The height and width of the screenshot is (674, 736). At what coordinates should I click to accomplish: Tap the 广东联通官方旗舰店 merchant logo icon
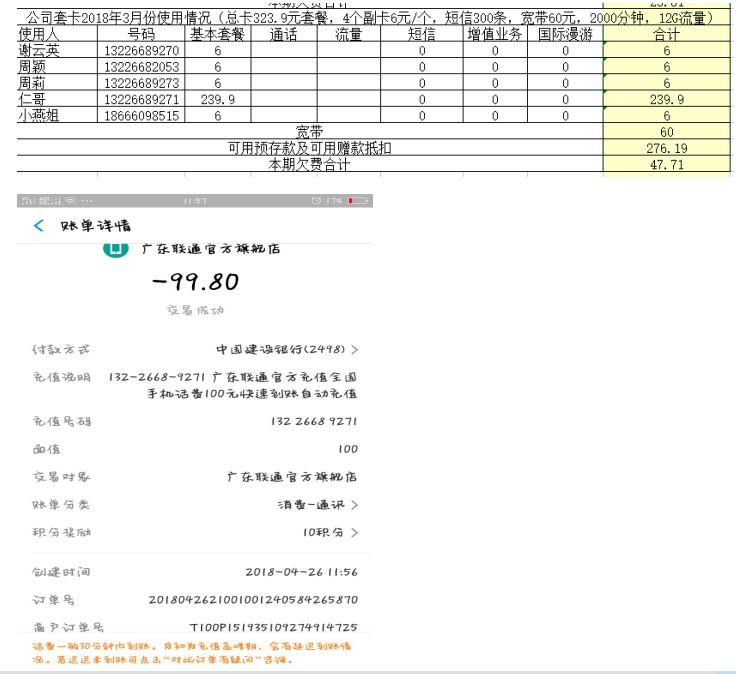(116, 250)
